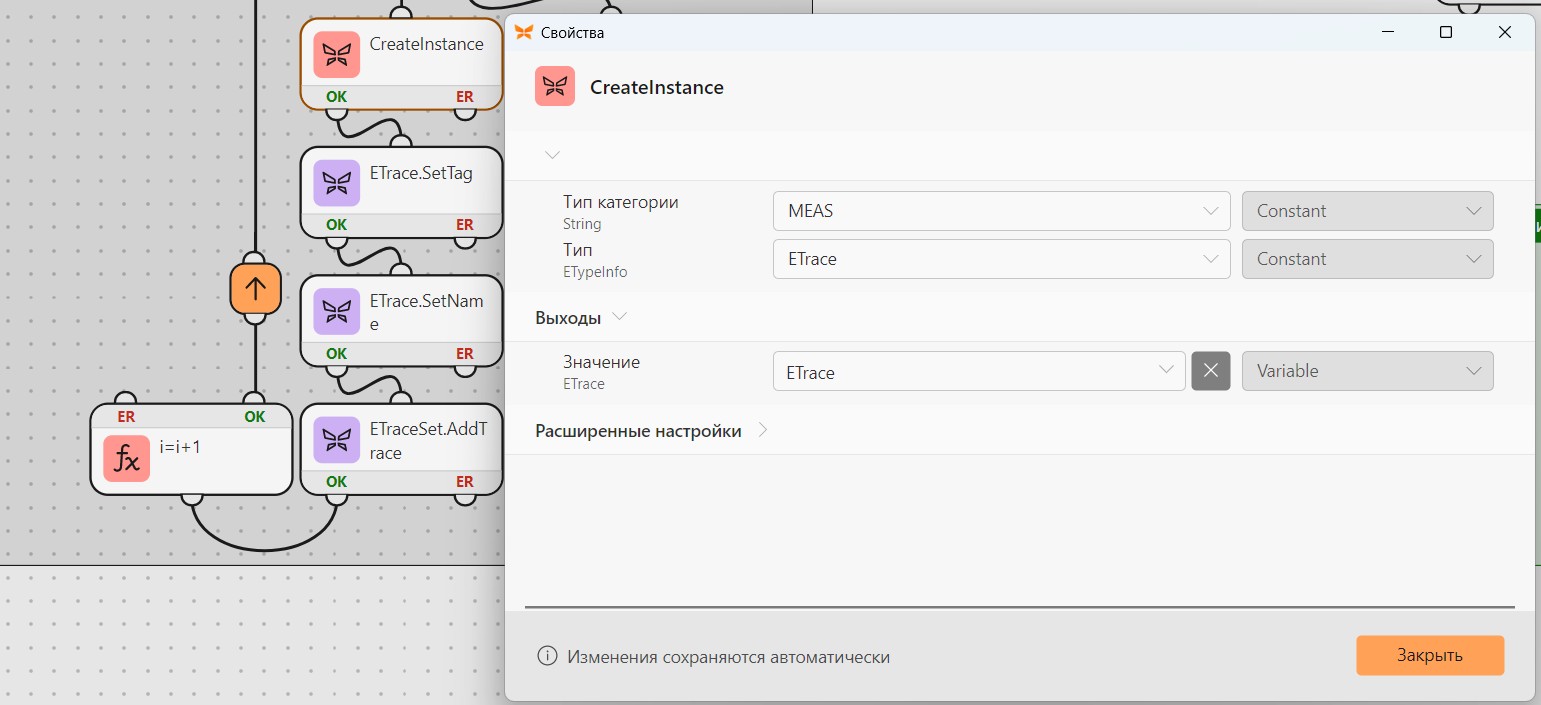
Task: Collapse the unnamed section chevron above Тип категории
Action: click(x=552, y=155)
